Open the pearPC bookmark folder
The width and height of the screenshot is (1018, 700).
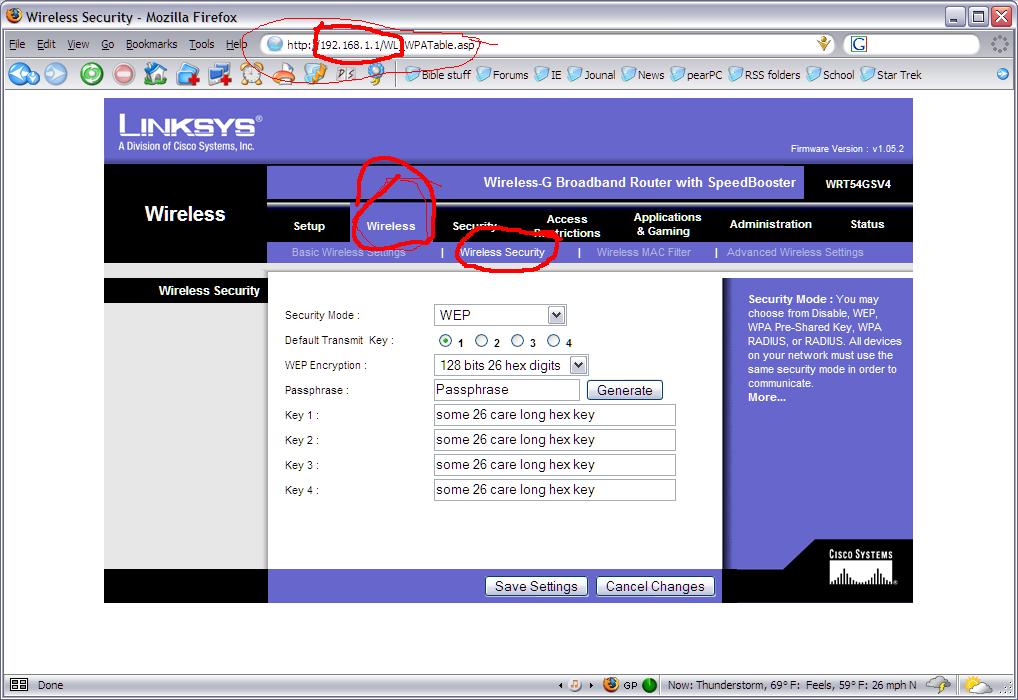coord(696,75)
